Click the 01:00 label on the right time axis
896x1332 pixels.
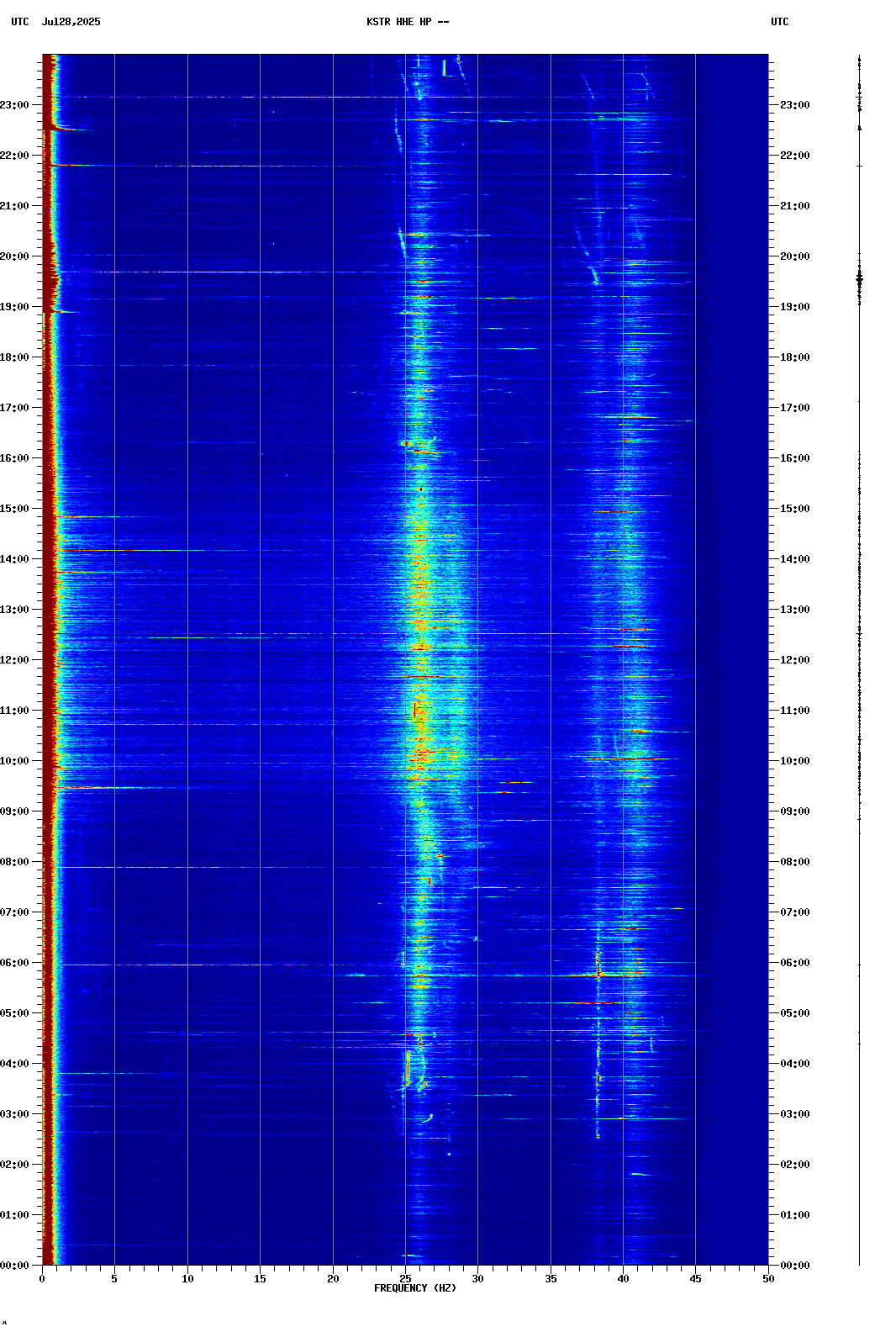point(795,1215)
